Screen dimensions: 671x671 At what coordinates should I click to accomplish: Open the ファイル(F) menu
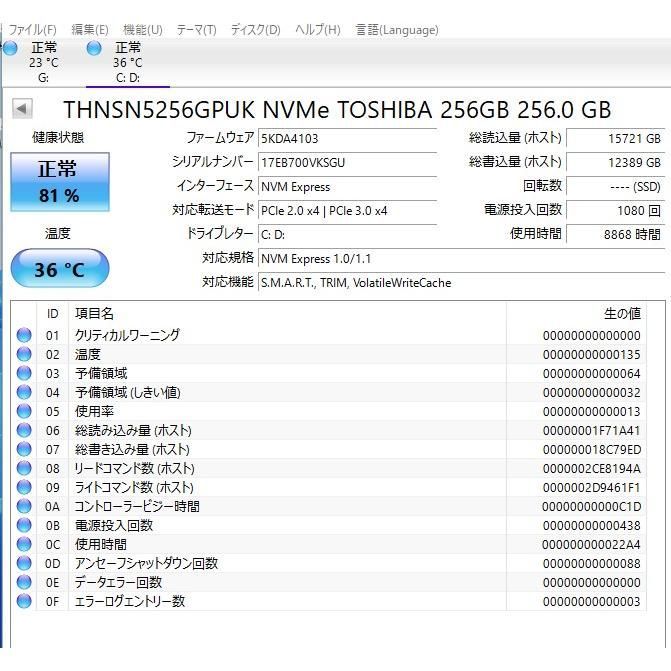(x=33, y=30)
